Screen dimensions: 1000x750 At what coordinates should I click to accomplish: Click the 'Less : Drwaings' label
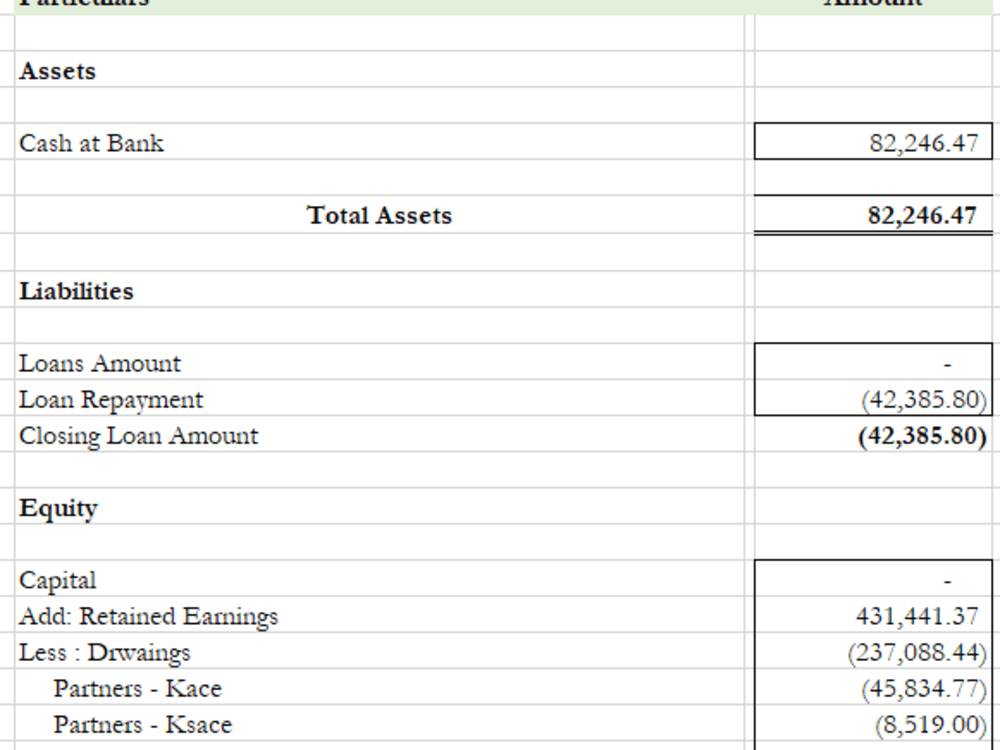[105, 653]
